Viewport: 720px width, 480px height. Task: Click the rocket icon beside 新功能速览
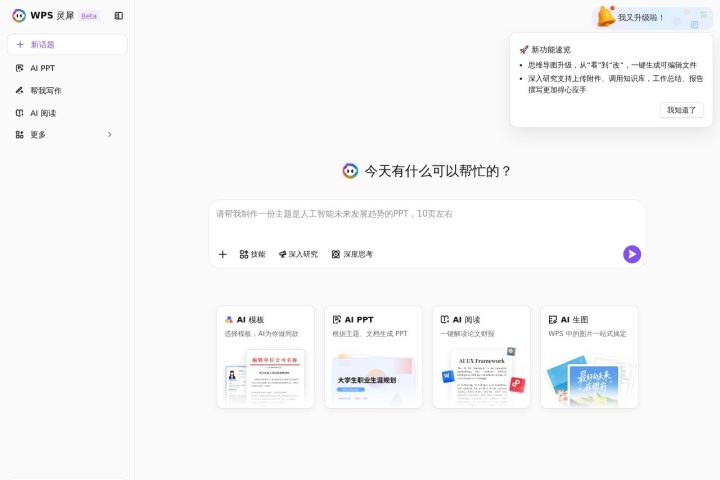524,50
